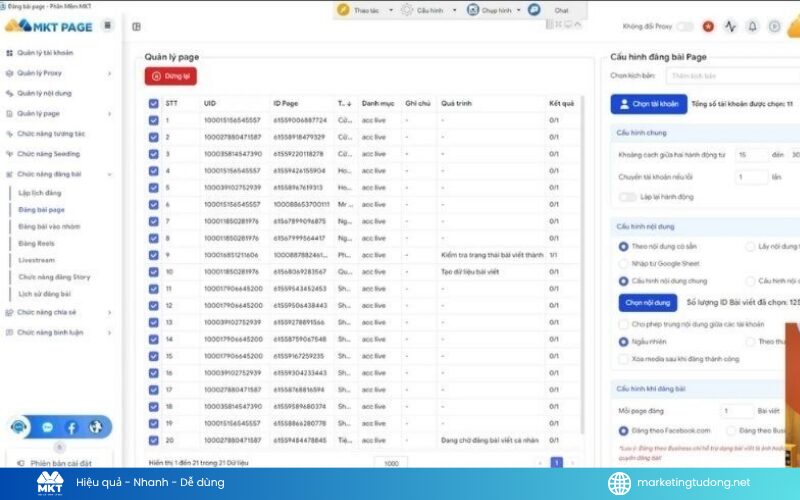This screenshot has height=500, width=800.
Task: Open Đăng bài page submenu item
Action: tap(41, 210)
